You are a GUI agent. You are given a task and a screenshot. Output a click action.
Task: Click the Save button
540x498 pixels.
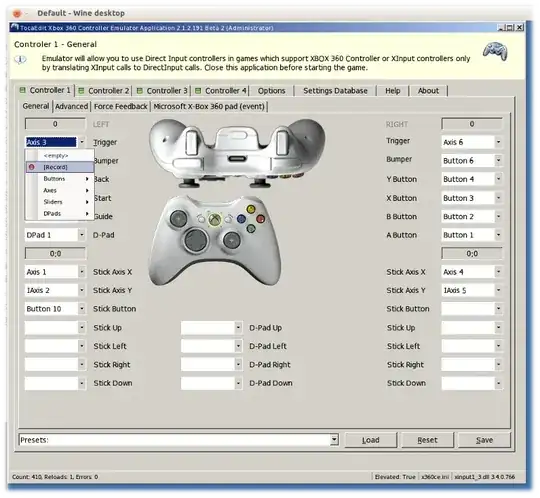[x=484, y=440]
